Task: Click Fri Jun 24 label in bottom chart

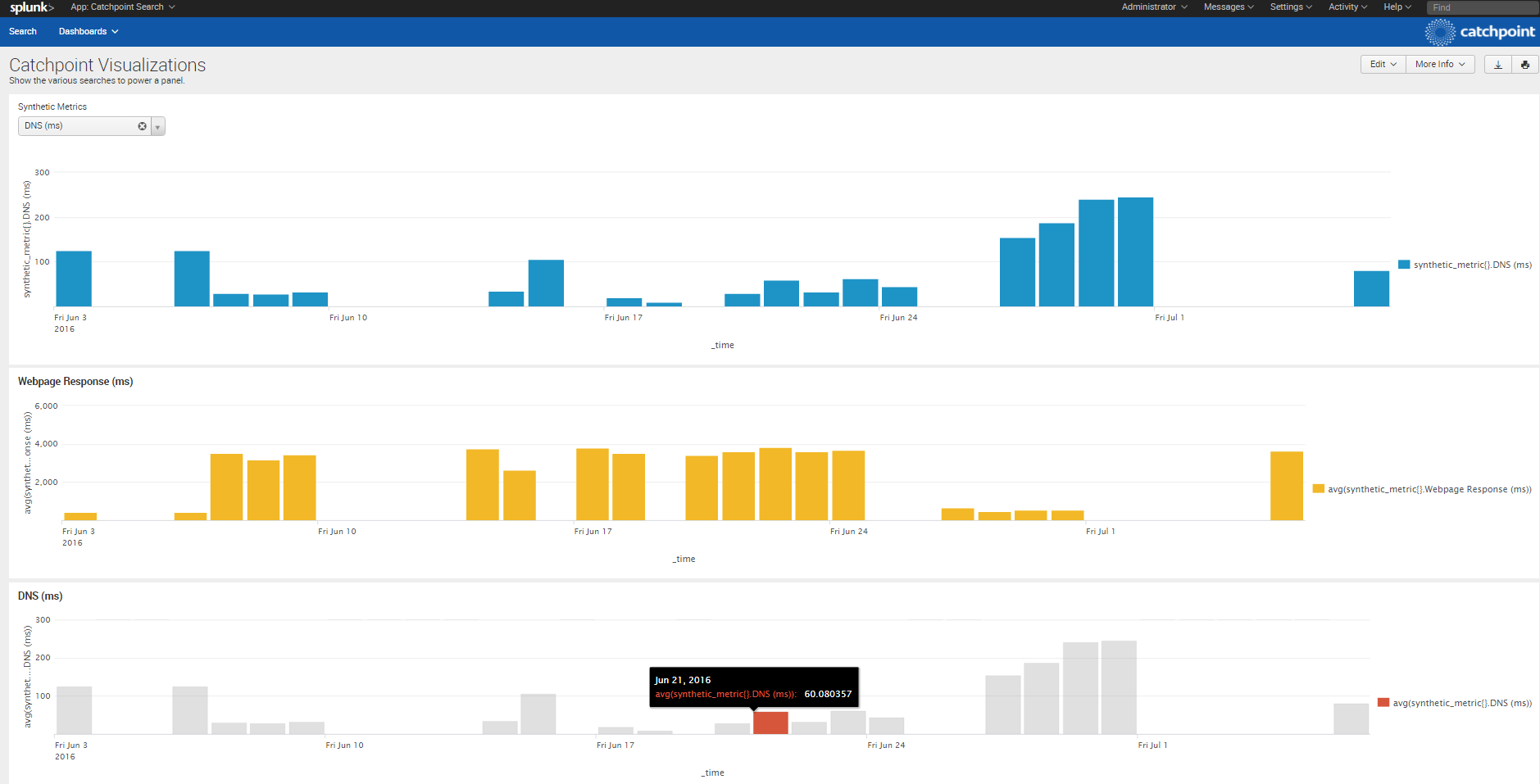Action: pyautogui.click(x=886, y=745)
